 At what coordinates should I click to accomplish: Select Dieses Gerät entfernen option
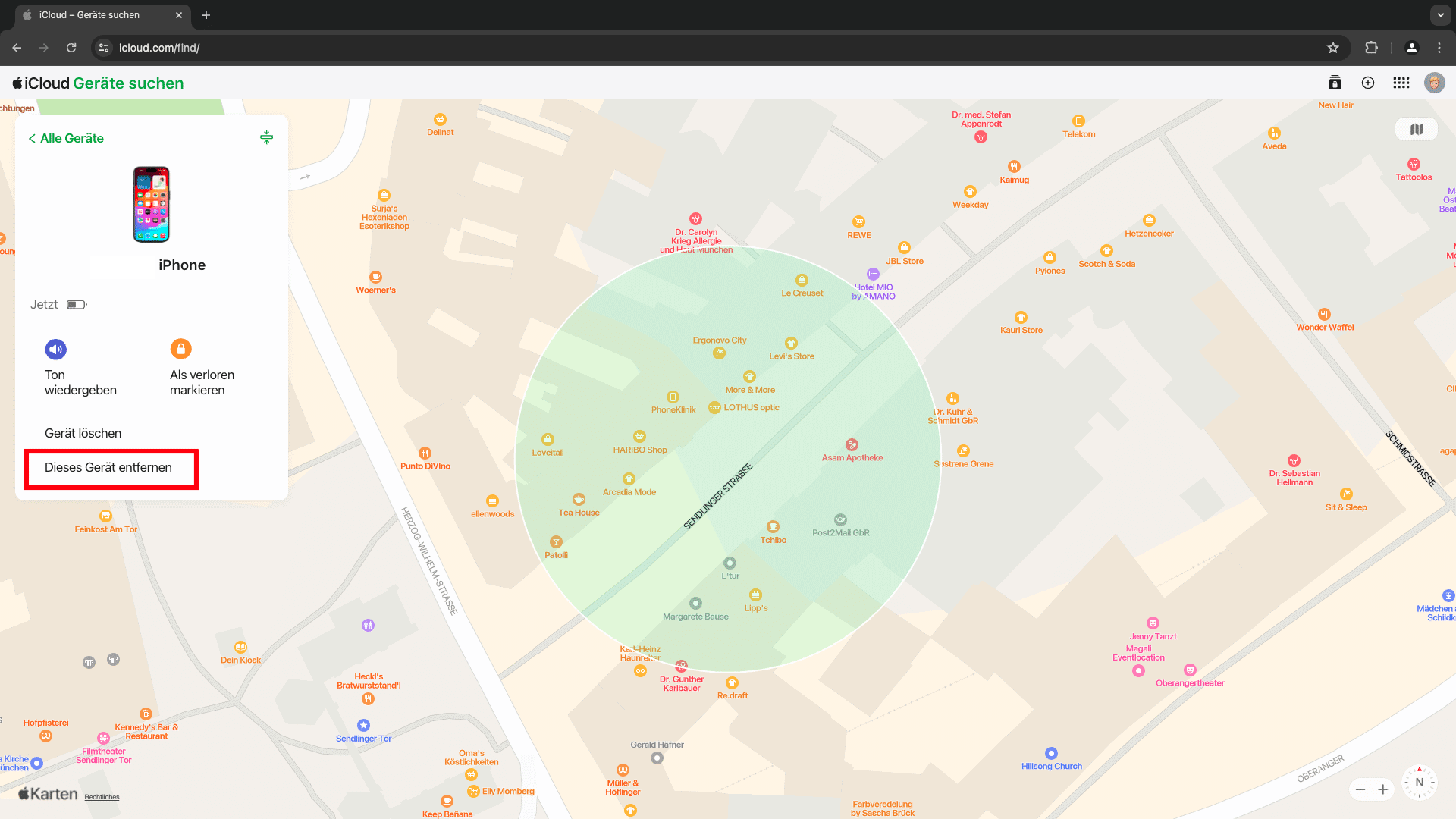pos(108,468)
